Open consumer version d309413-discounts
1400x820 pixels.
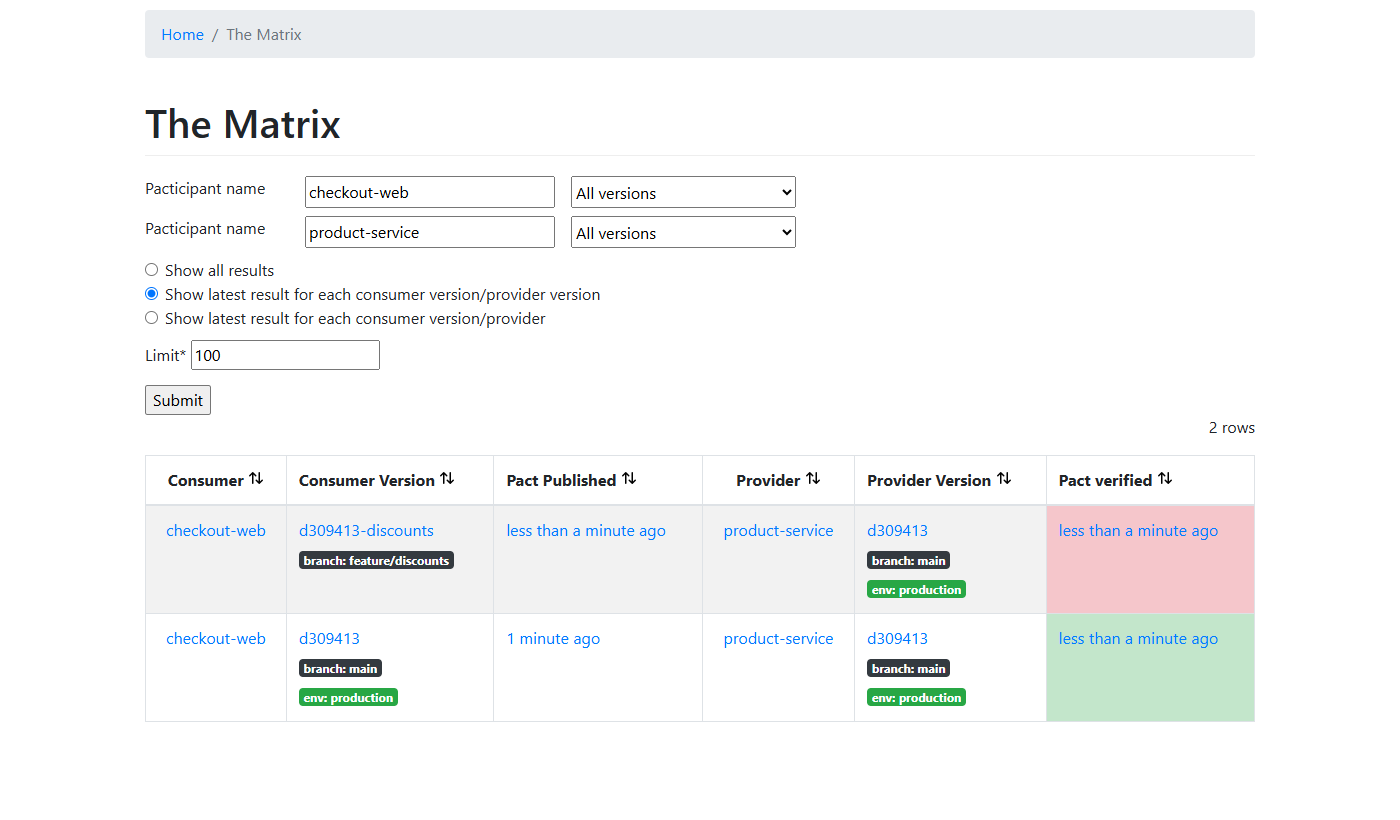(367, 531)
